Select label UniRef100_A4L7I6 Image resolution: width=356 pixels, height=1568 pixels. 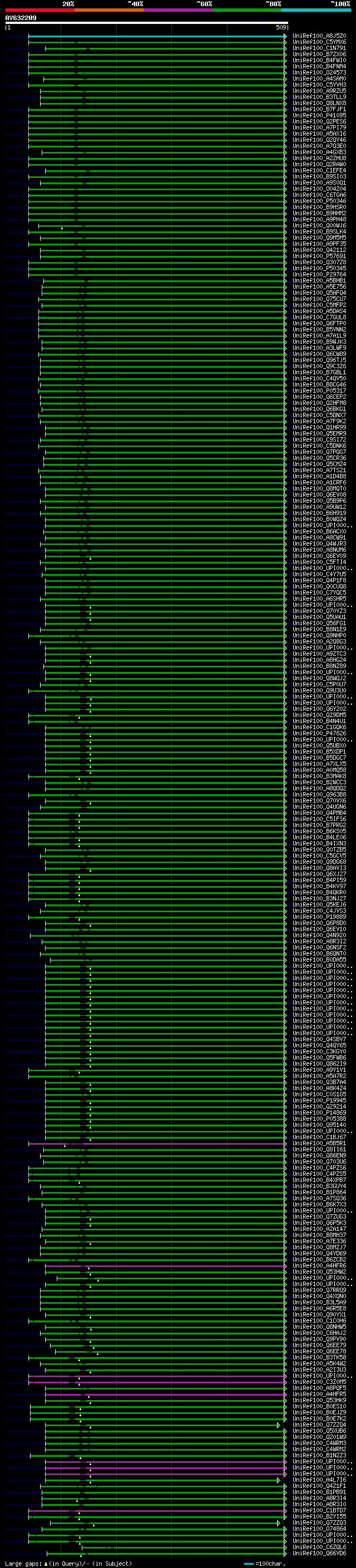coord(319,1480)
